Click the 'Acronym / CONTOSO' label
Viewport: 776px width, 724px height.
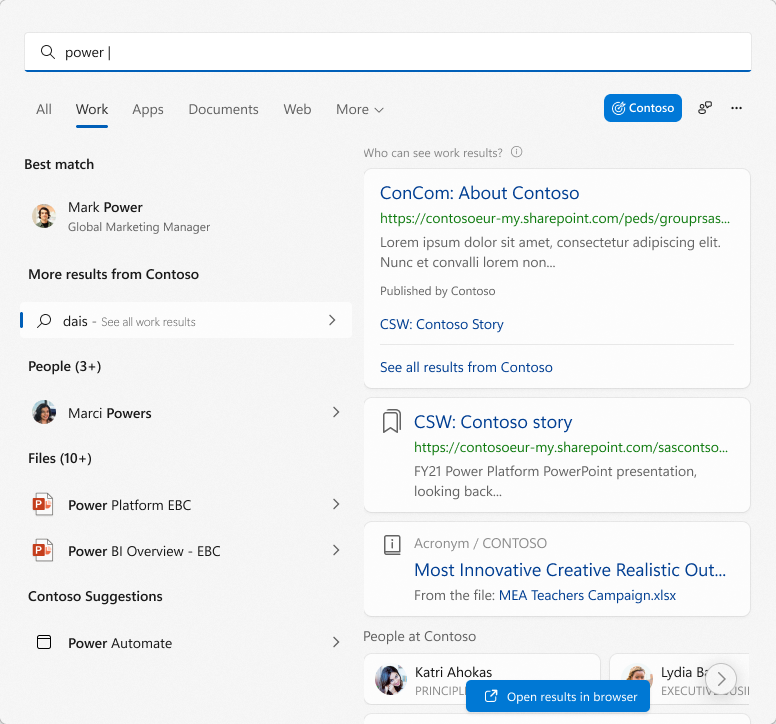point(480,543)
